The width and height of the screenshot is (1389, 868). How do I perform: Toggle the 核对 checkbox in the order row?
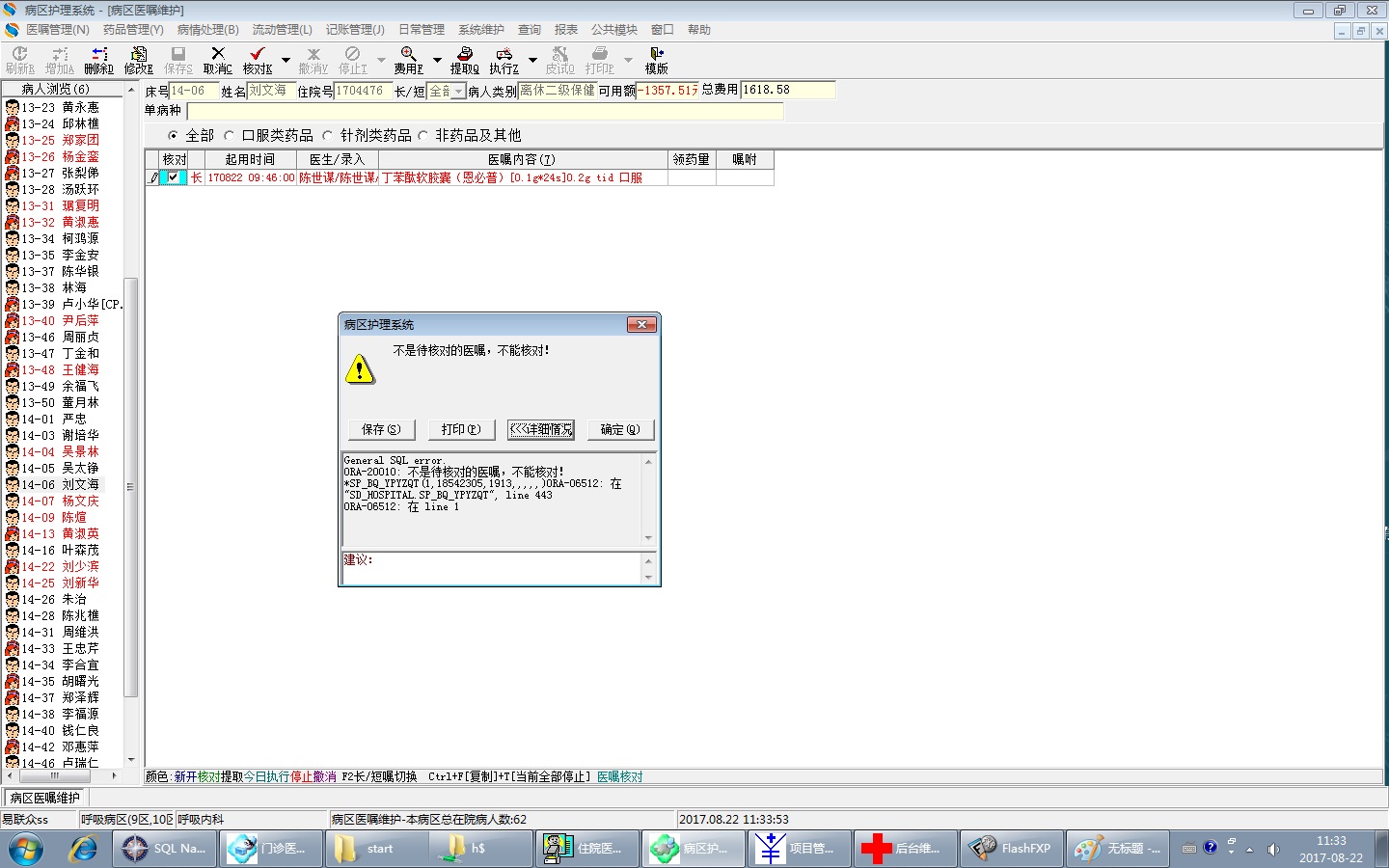pos(173,177)
